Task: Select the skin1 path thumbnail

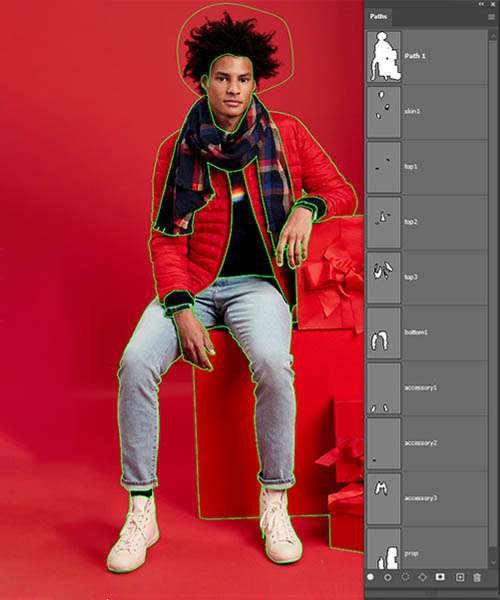Action: coord(384,112)
